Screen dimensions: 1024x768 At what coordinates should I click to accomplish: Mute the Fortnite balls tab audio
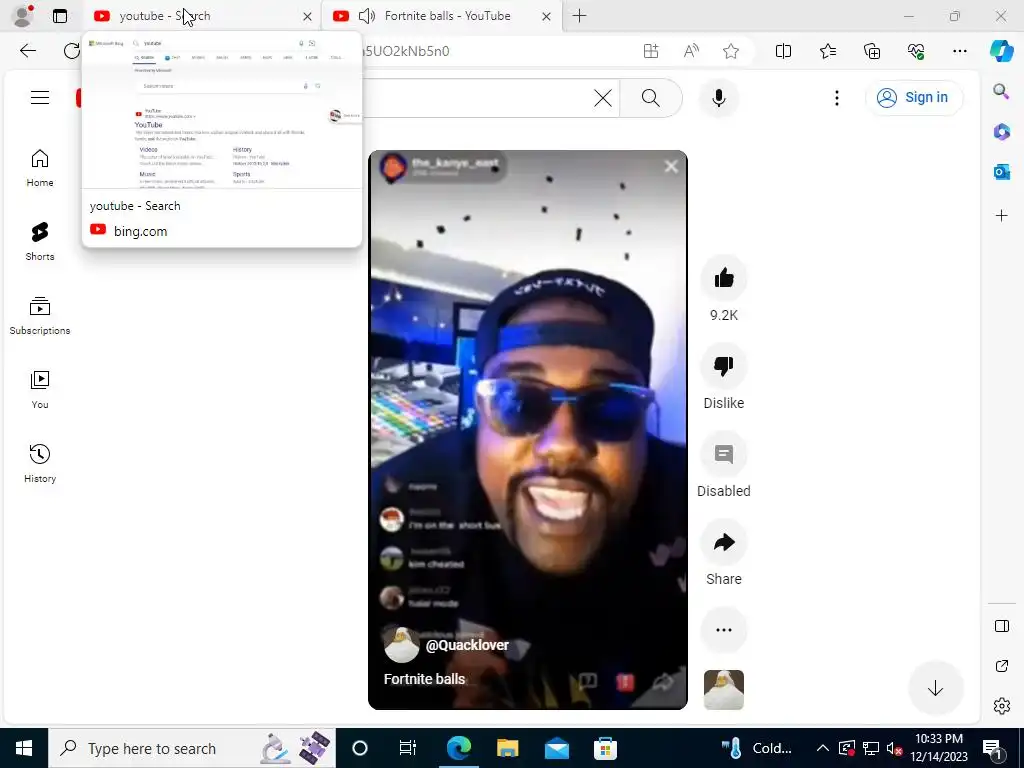click(x=367, y=16)
